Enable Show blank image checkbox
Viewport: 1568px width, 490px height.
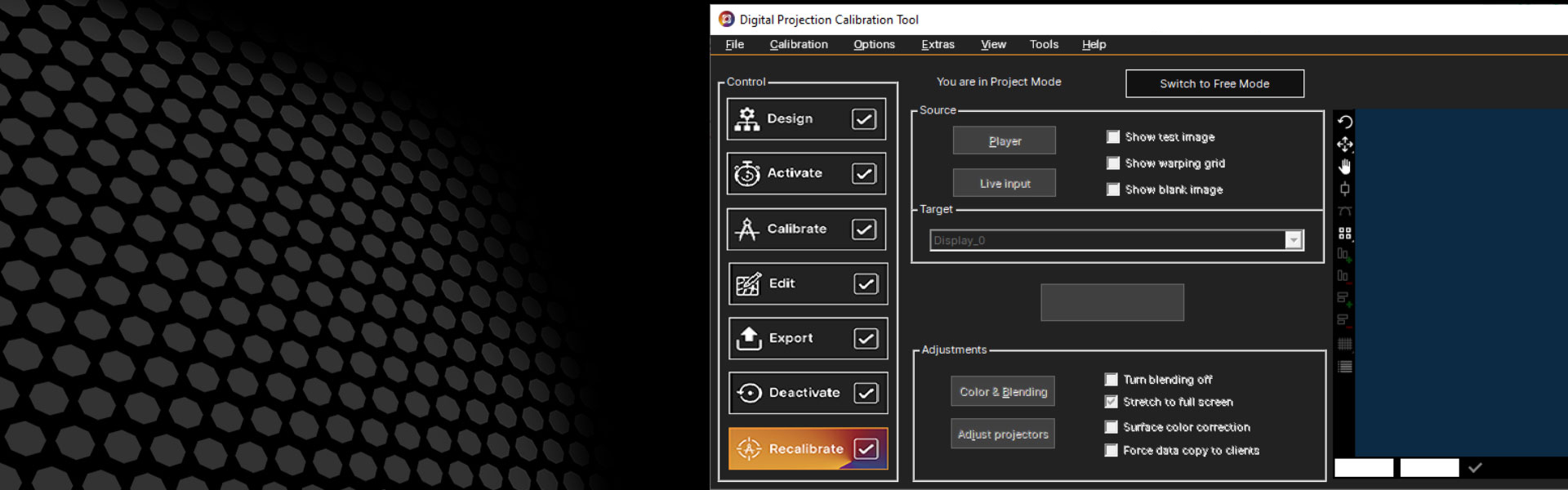(1113, 189)
